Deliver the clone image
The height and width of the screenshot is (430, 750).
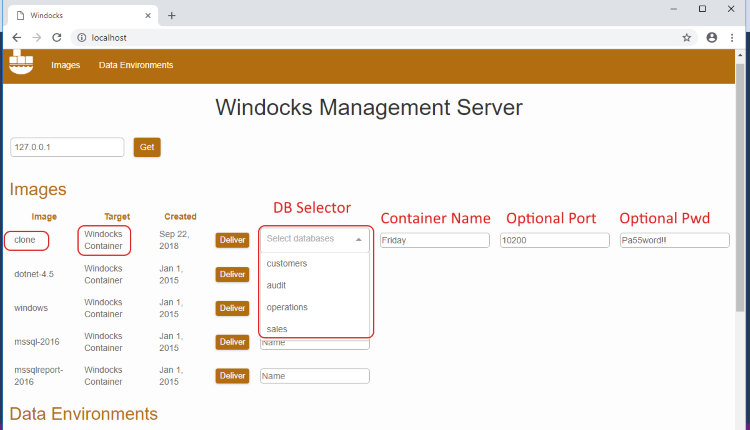point(232,240)
